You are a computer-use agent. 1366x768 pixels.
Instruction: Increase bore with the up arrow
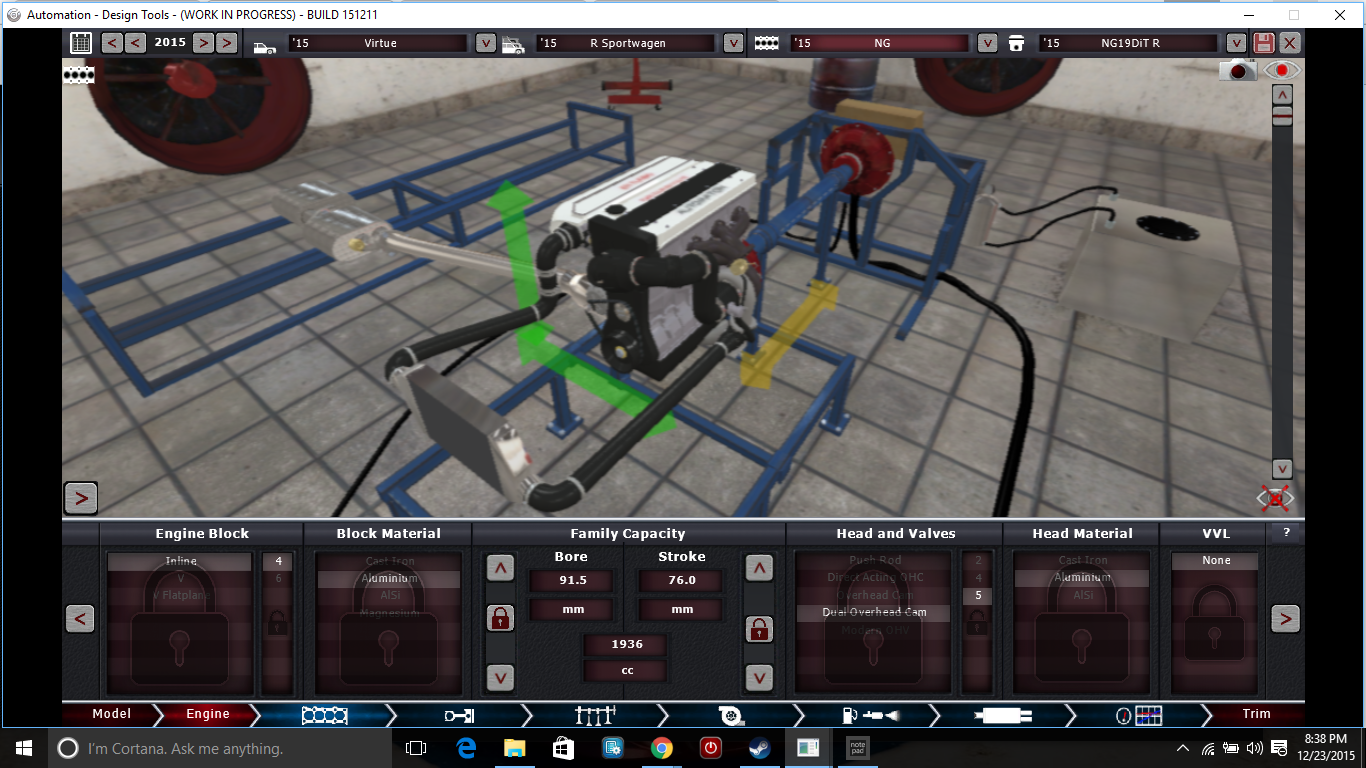pyautogui.click(x=500, y=568)
